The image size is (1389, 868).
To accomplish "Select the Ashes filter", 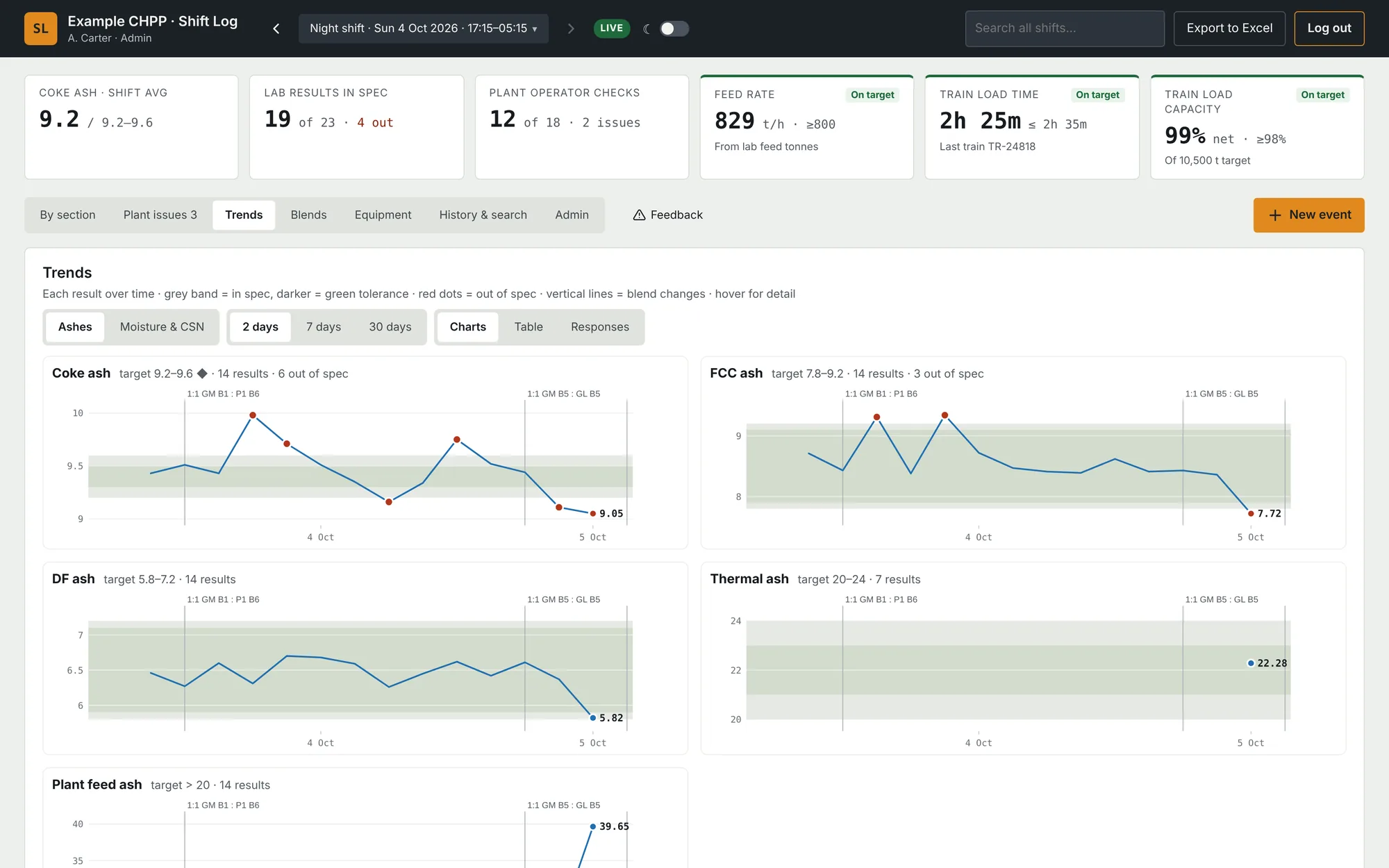I will (75, 327).
